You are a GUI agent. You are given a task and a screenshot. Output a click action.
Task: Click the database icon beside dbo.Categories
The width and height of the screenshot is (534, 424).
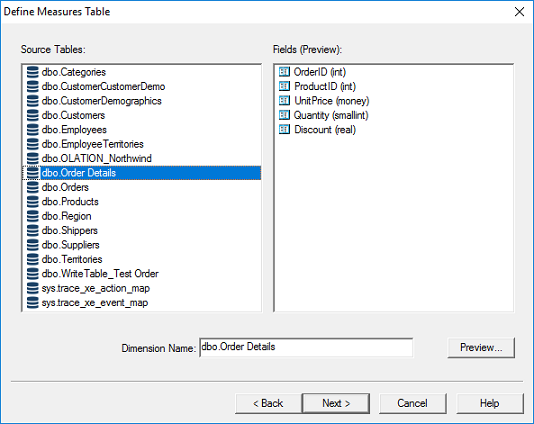click(x=32, y=72)
